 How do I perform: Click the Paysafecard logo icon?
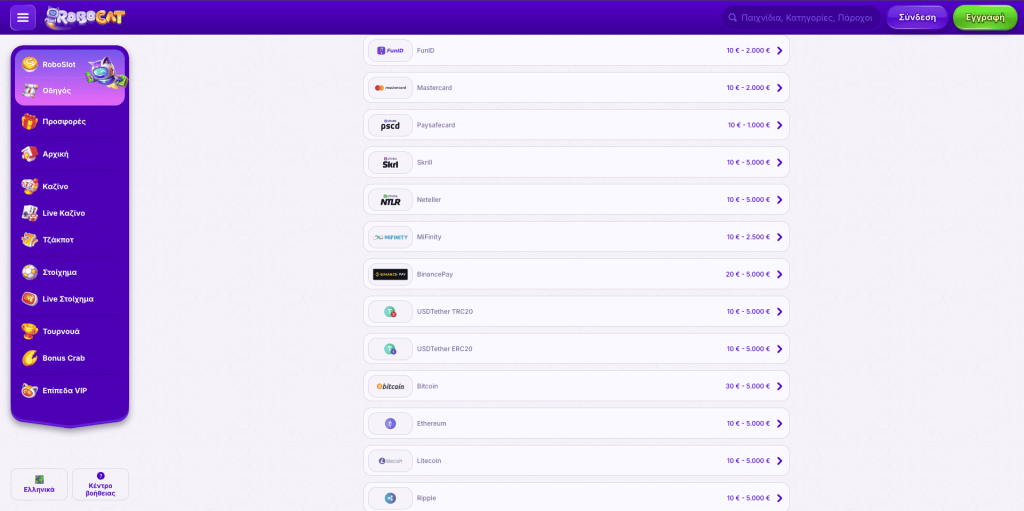pyautogui.click(x=390, y=125)
